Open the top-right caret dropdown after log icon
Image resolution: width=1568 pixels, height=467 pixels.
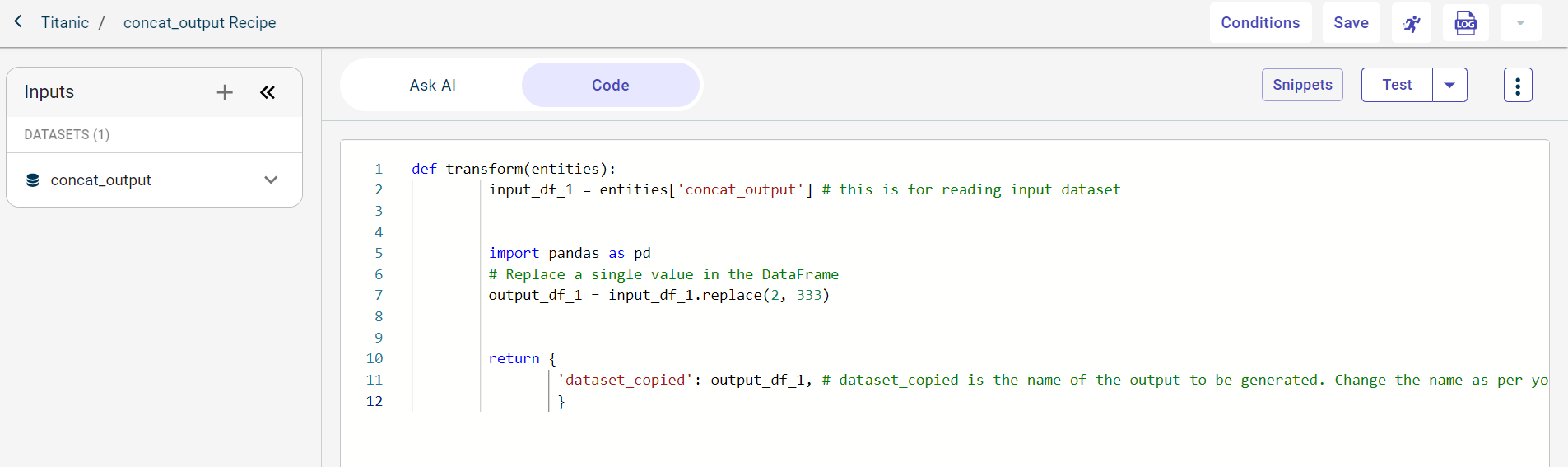tap(1520, 23)
